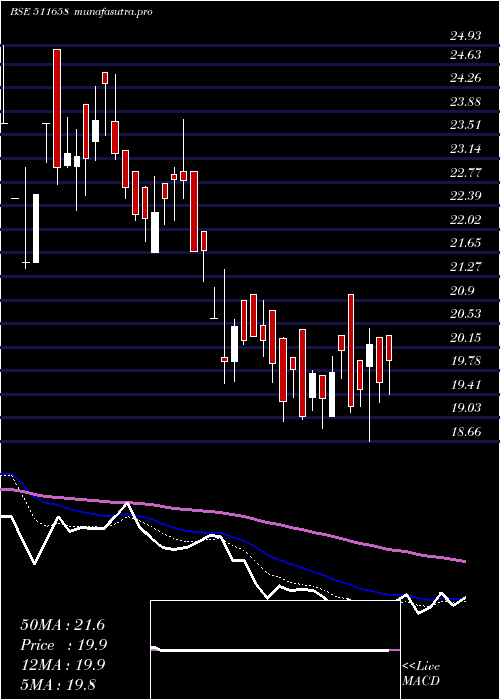
Task: Click the 5MA : 19.8 readout
Action: pos(58,684)
